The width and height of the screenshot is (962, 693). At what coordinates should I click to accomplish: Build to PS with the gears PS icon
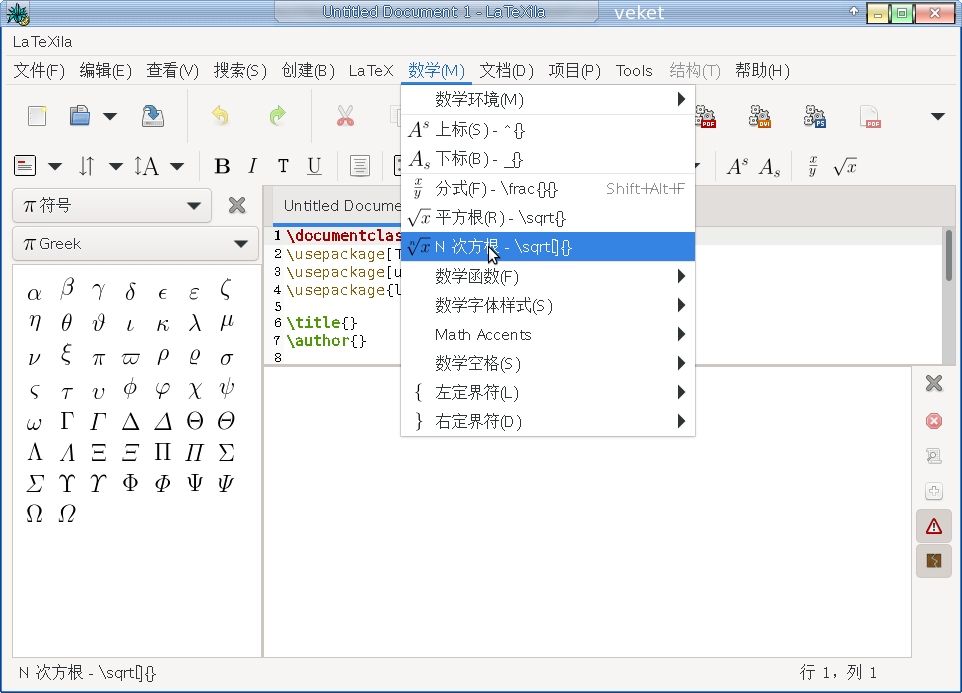(815, 115)
